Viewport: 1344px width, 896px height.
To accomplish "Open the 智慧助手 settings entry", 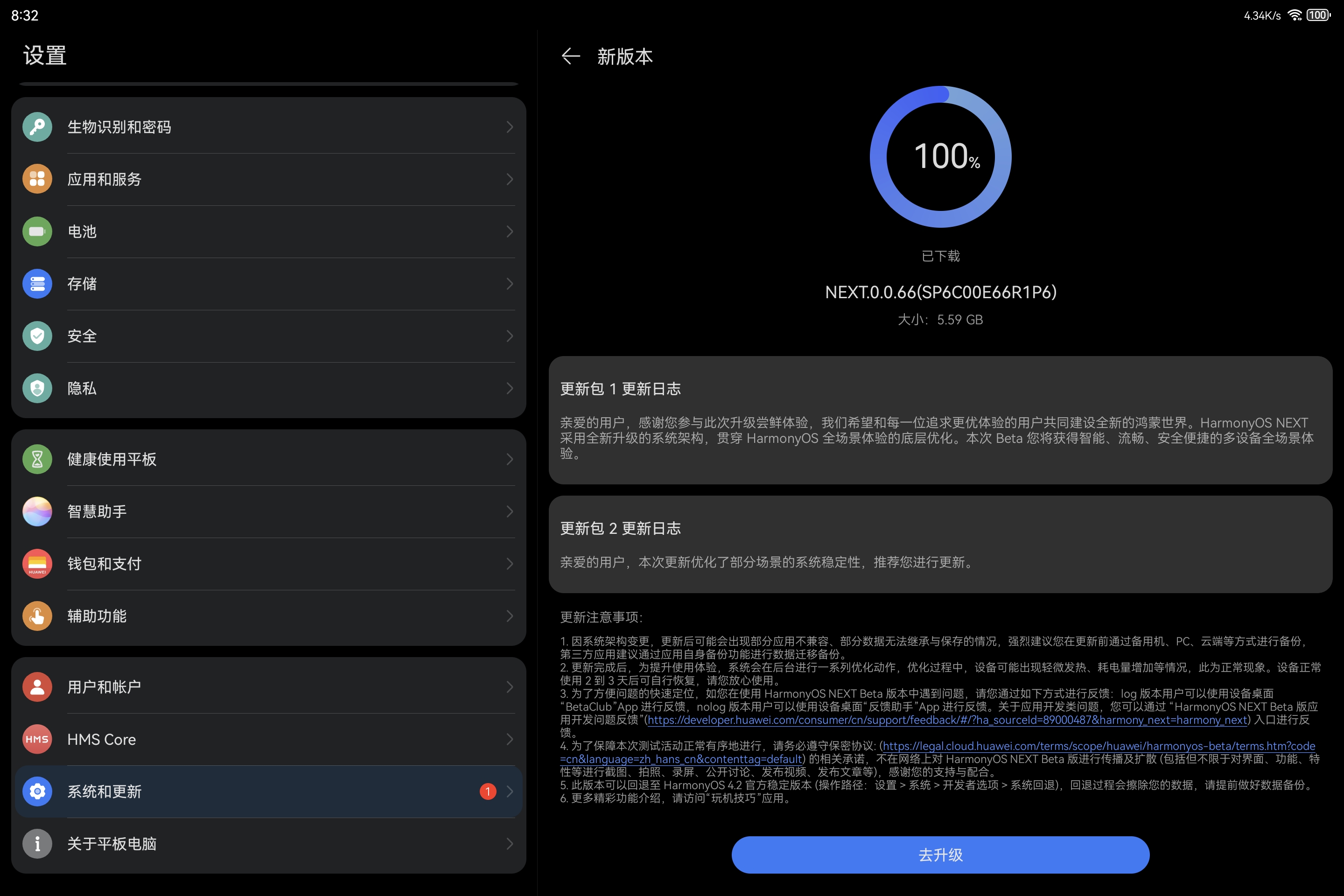I will (269, 511).
